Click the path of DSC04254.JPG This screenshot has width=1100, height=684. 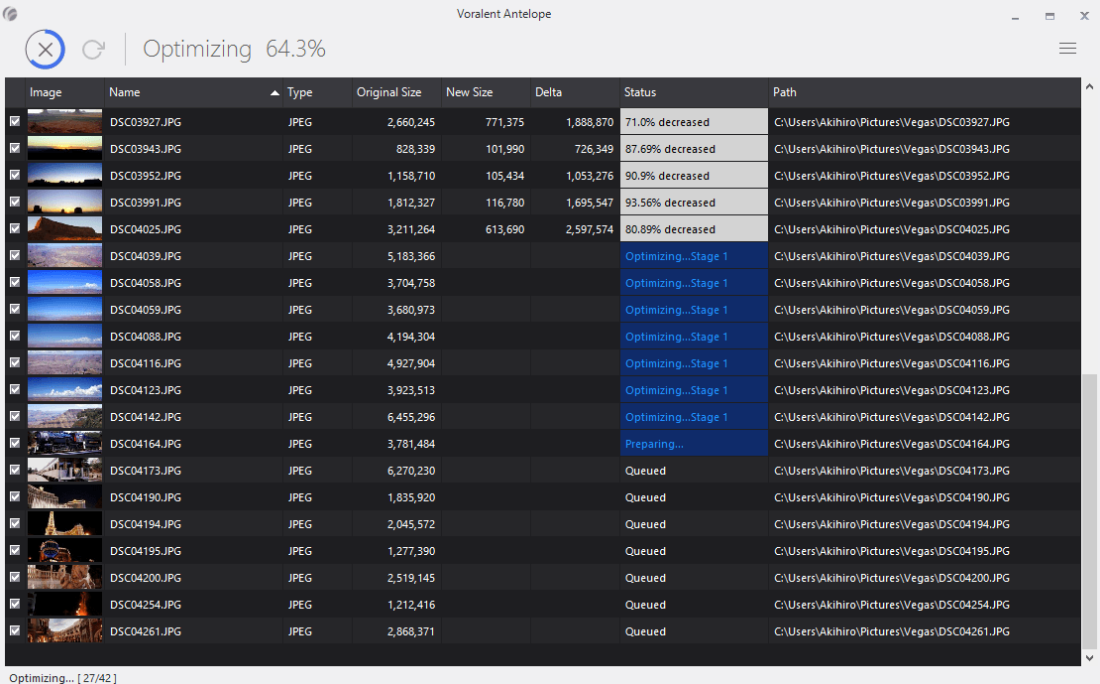click(891, 604)
